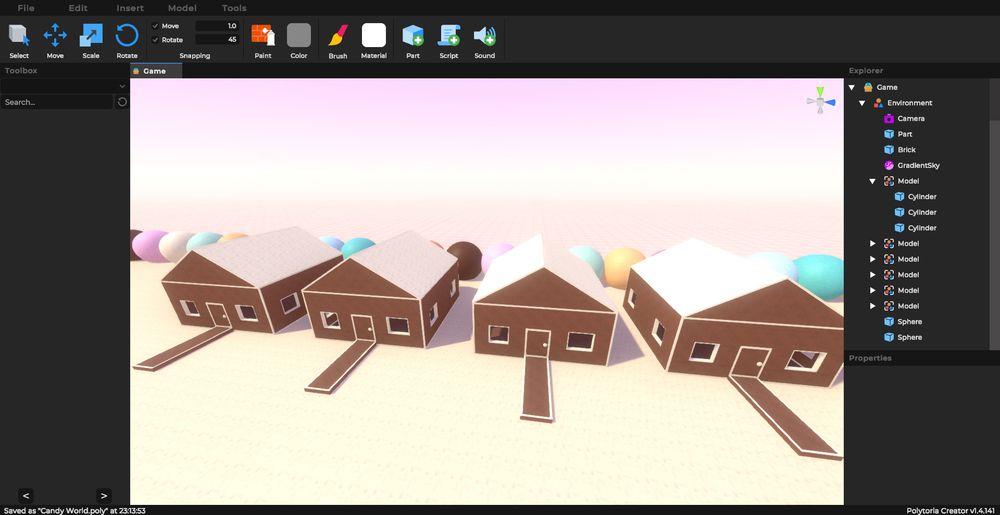Select the Brush tool
Image resolution: width=1000 pixels, height=515 pixels.
pos(338,41)
